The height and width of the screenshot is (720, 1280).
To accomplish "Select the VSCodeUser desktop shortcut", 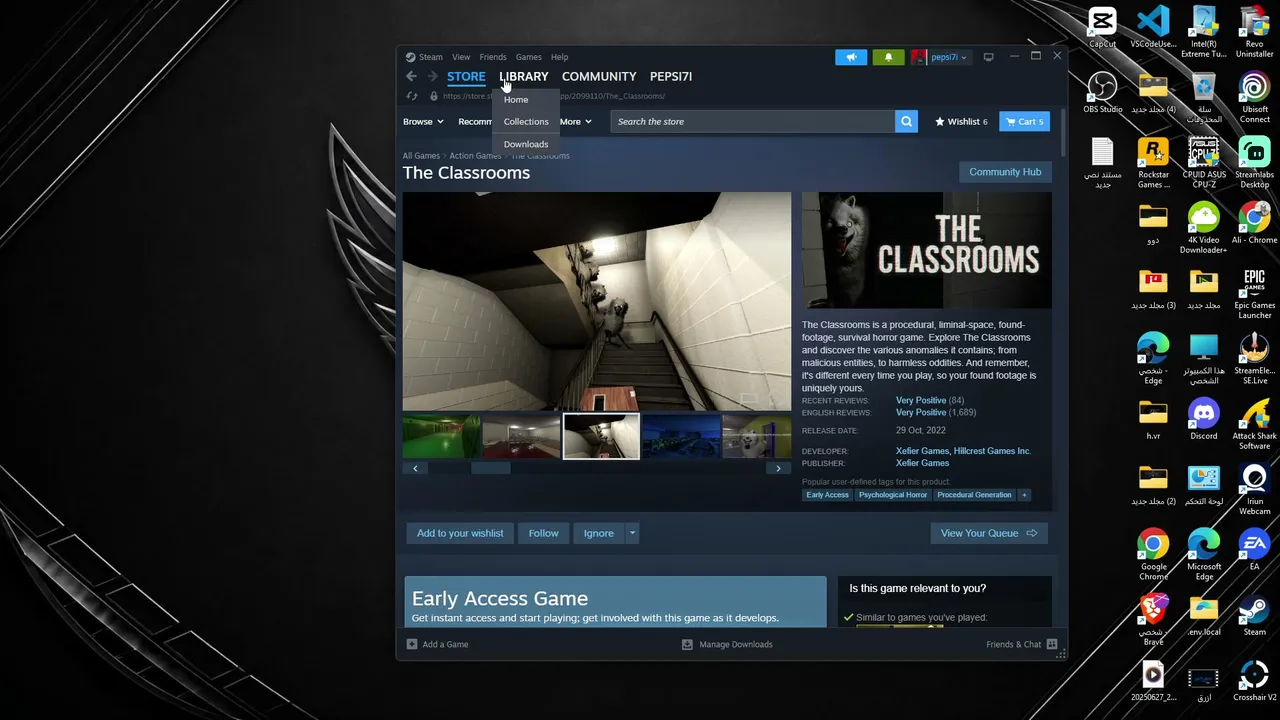I will (x=1153, y=27).
